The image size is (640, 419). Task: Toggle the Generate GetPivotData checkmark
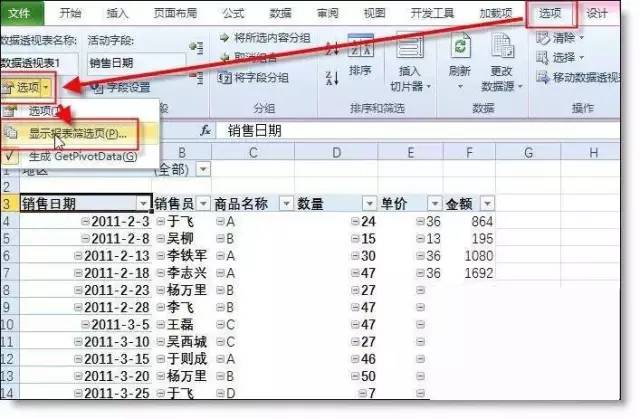[10, 156]
